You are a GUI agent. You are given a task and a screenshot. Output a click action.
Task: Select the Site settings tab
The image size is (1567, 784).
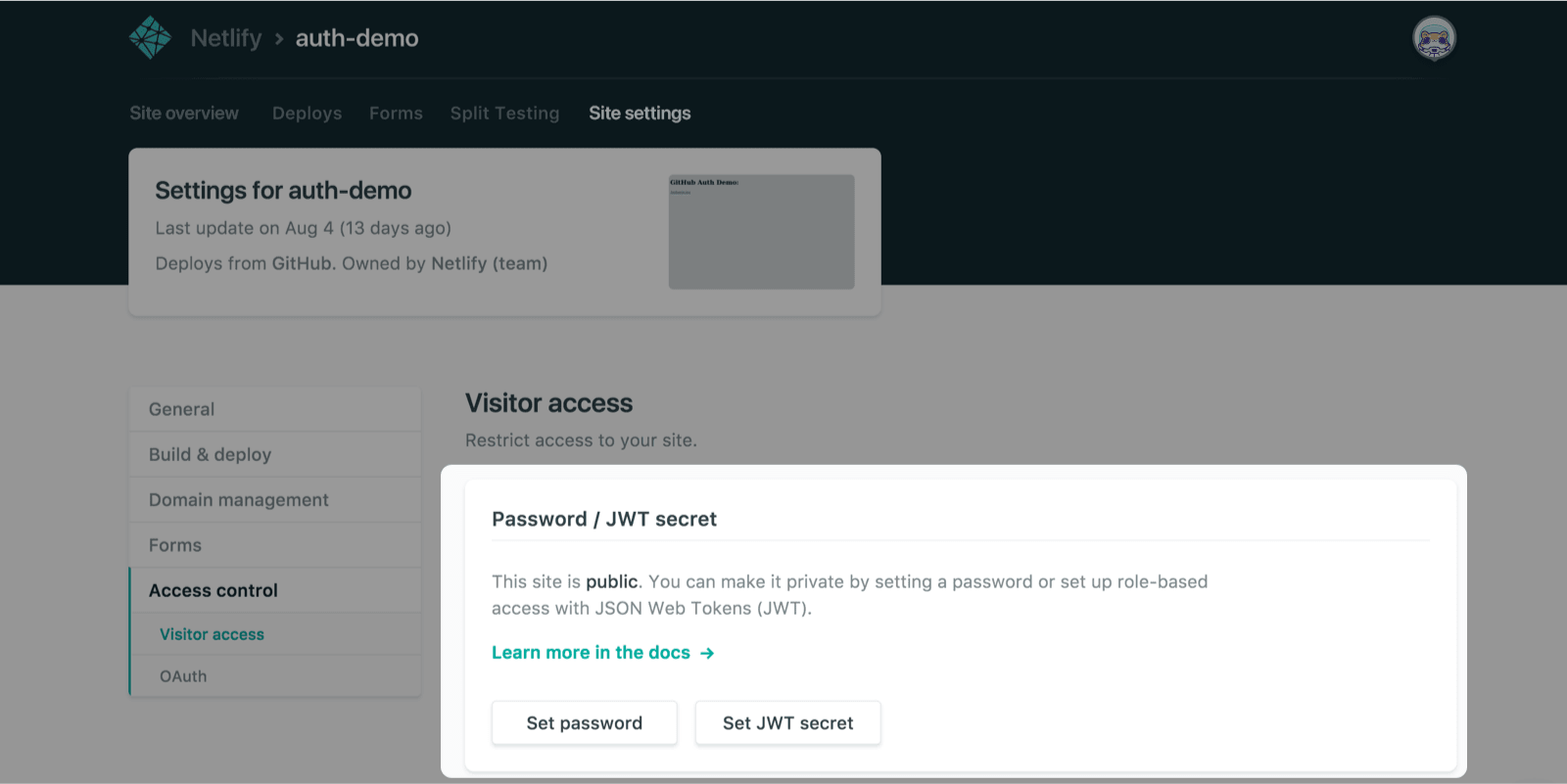pyautogui.click(x=640, y=114)
